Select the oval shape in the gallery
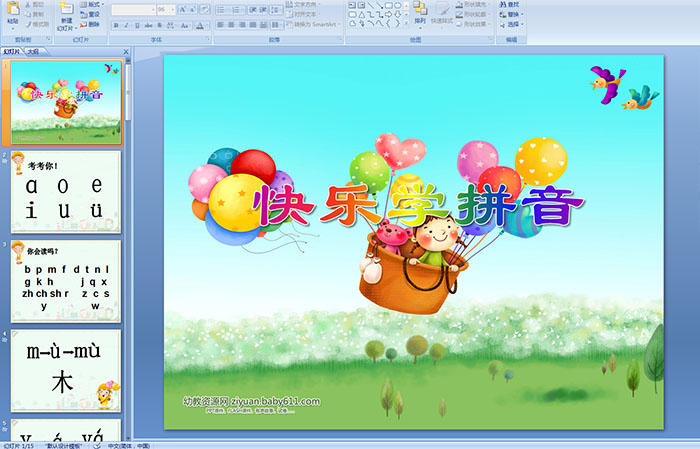This screenshot has height=449, width=700. pos(397,5)
